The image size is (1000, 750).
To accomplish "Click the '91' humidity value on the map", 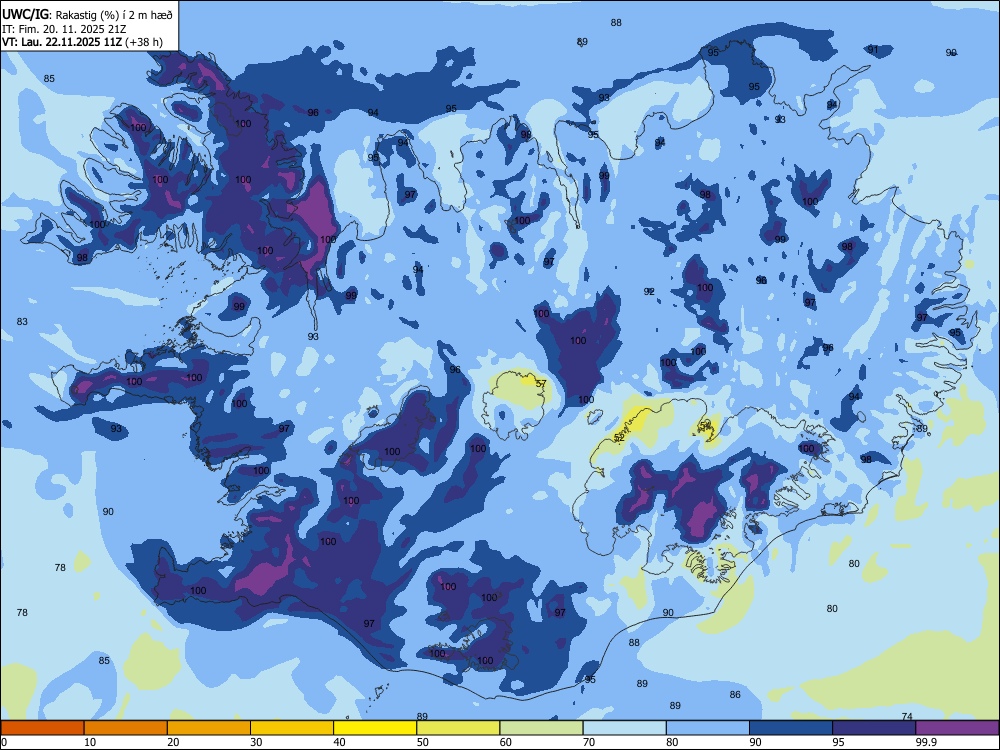I will [872, 49].
